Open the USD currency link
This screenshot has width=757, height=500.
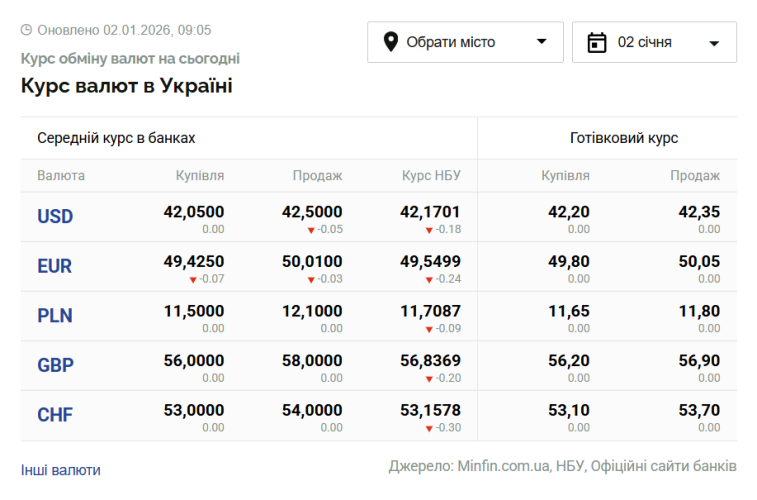[55, 216]
